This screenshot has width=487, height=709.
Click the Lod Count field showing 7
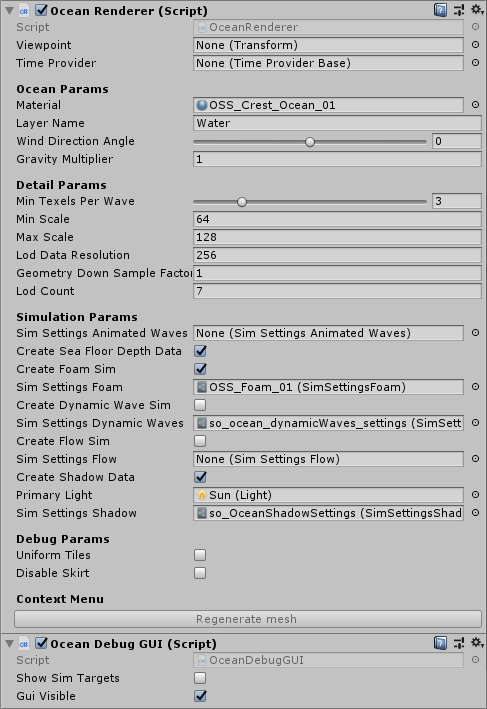pos(337,291)
